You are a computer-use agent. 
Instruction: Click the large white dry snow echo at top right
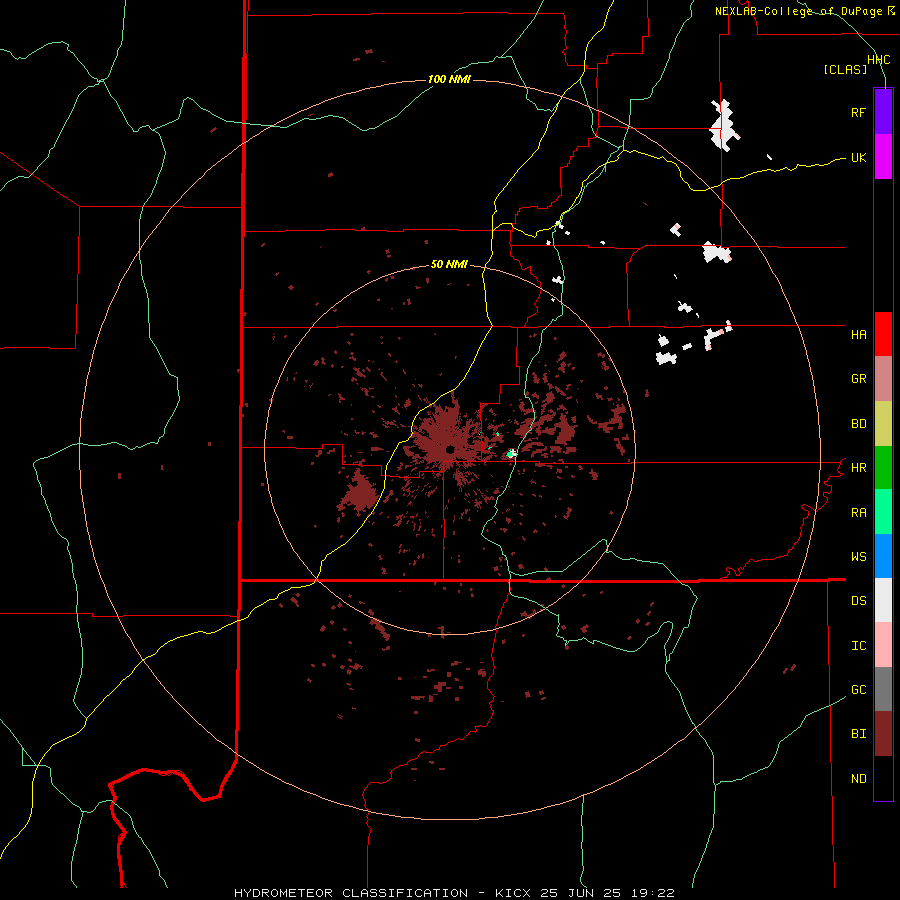pos(723,125)
